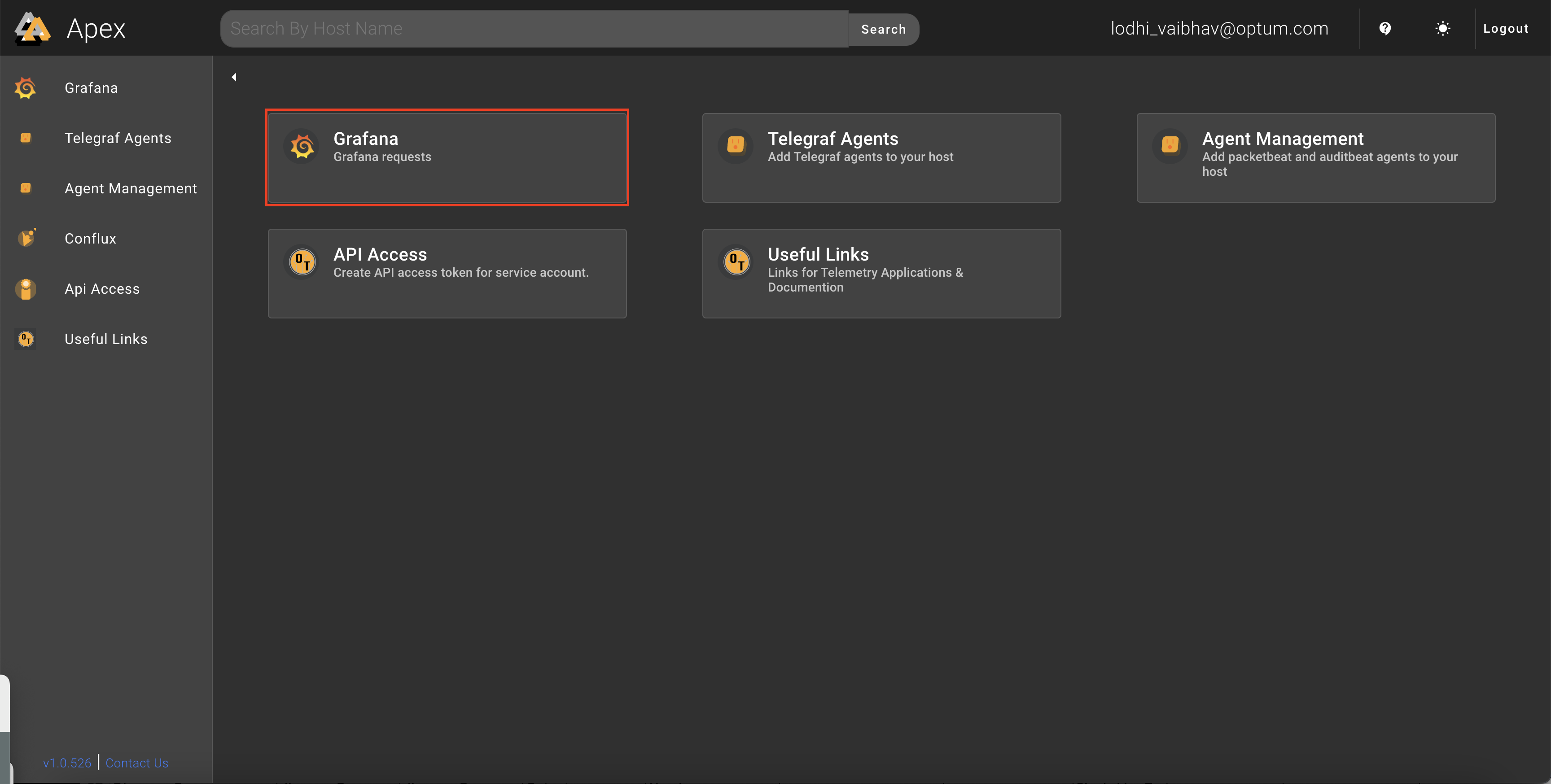
Task: Click the Useful Links card title
Action: [818, 254]
